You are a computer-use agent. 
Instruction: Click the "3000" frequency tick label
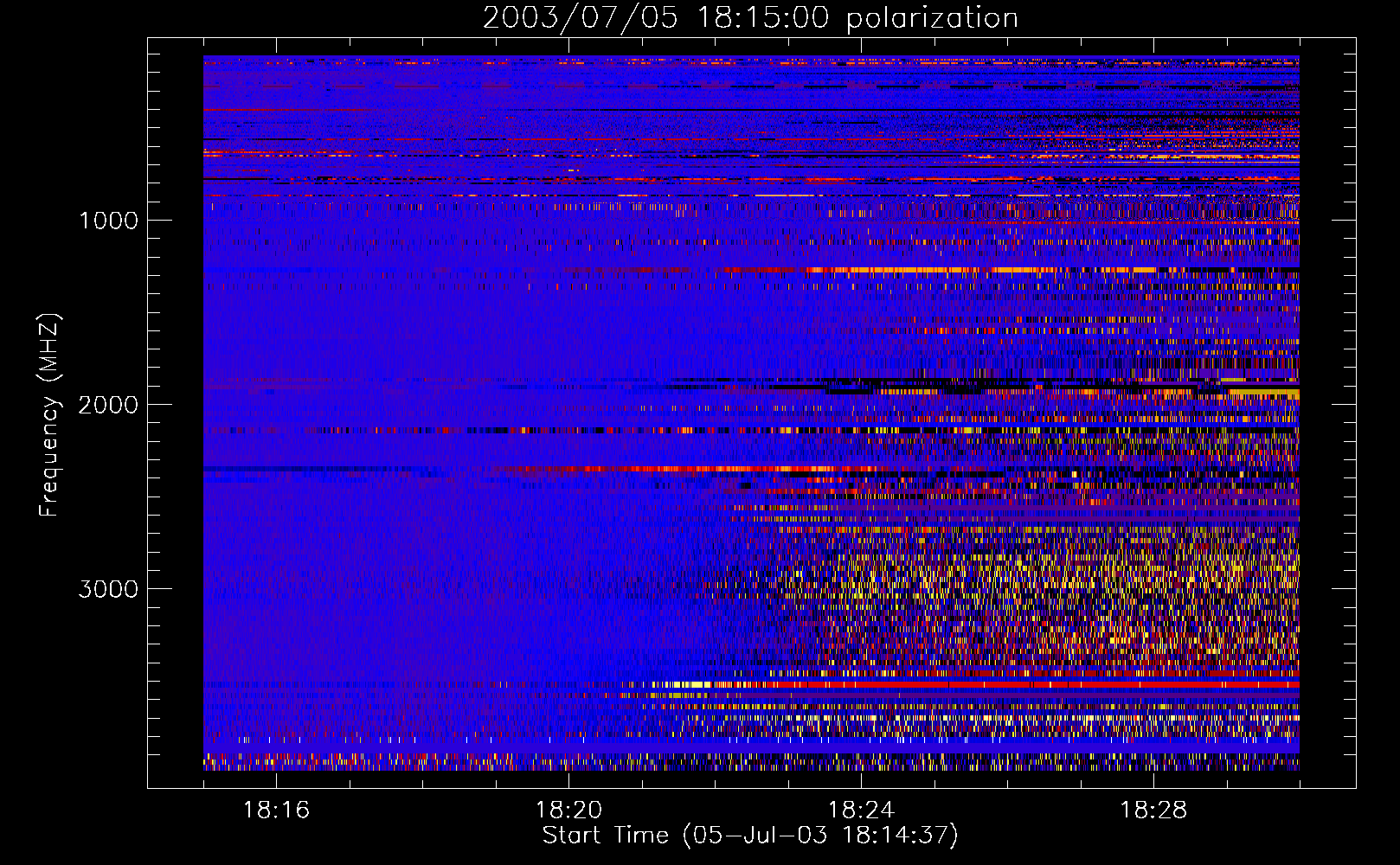(108, 589)
